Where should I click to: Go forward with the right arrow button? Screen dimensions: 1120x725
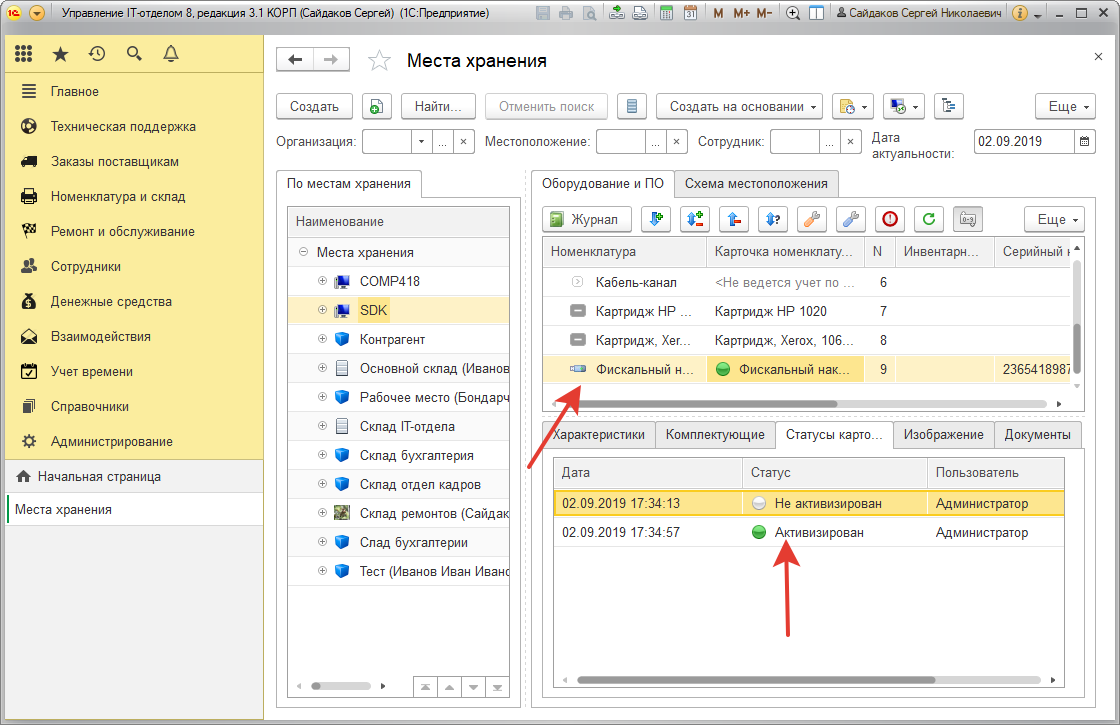[331, 60]
